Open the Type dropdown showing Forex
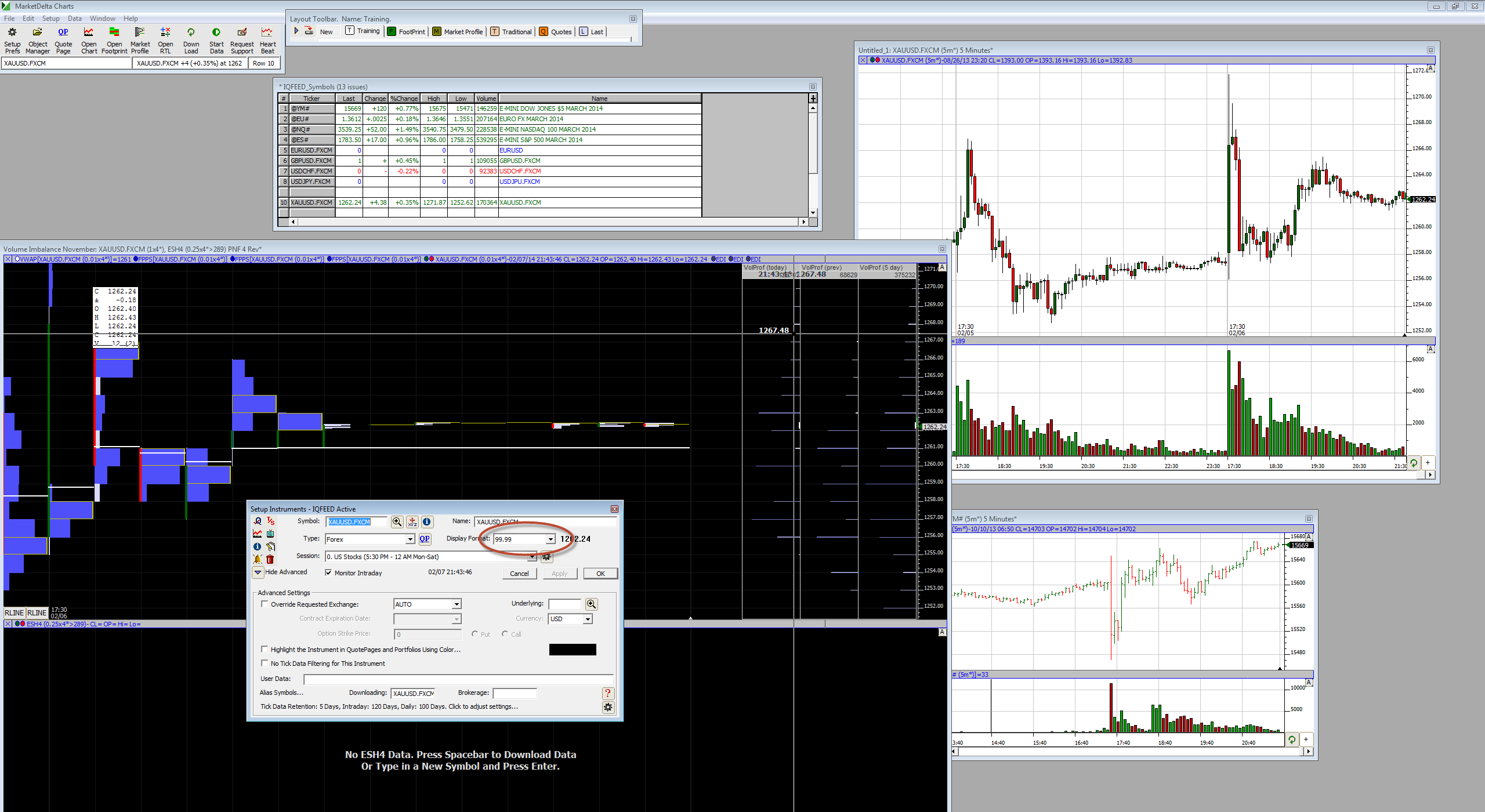 (410, 539)
